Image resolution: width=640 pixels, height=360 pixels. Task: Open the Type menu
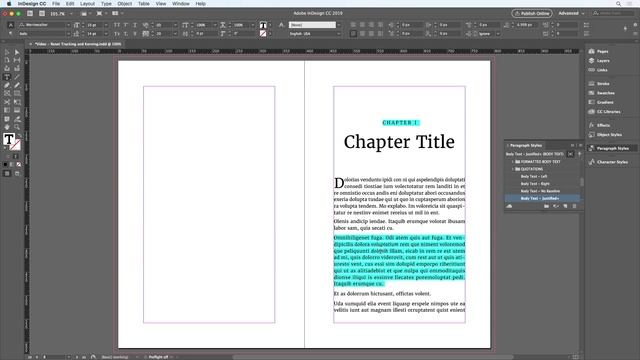(106, 4)
